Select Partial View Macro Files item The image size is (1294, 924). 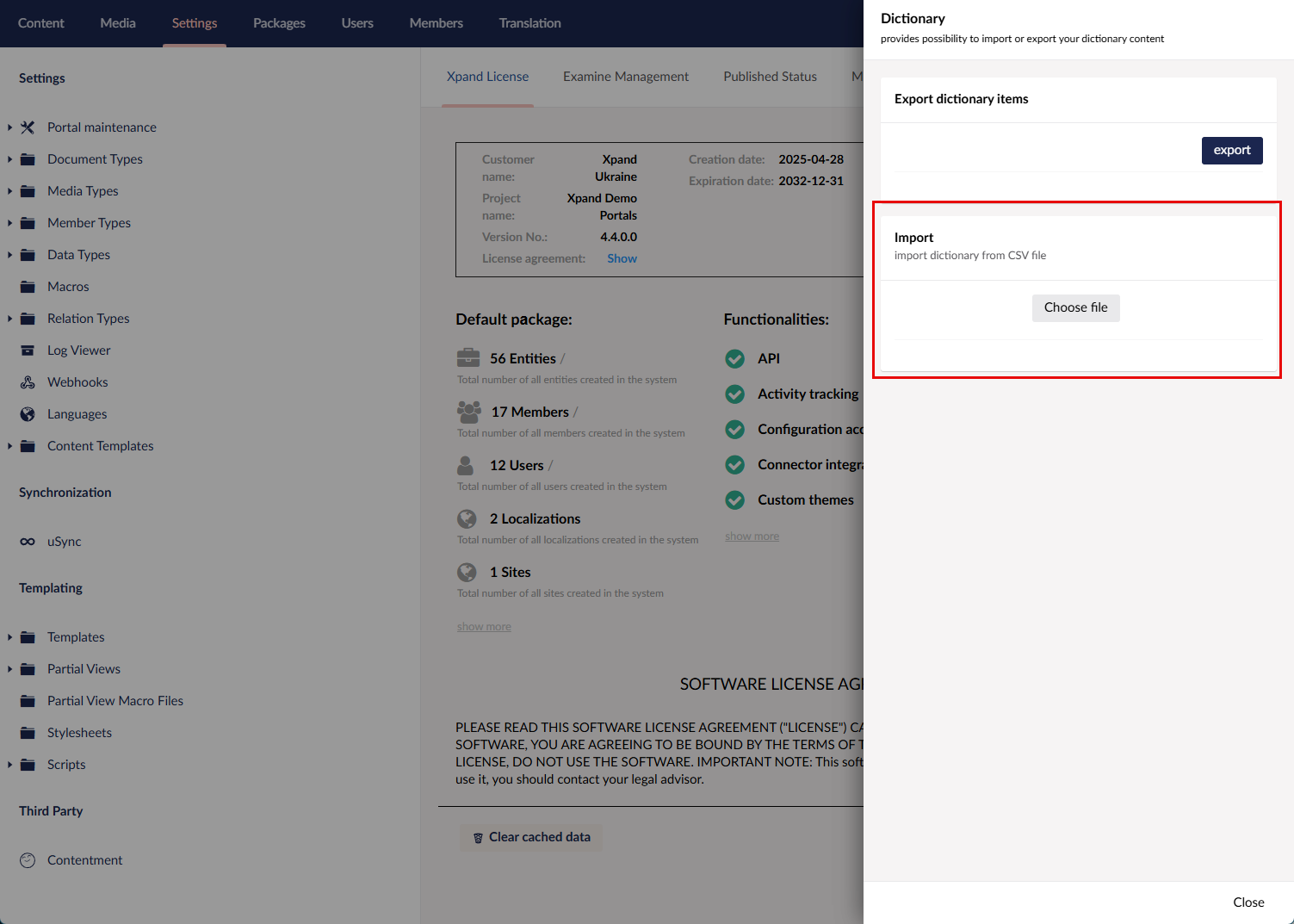pyautogui.click(x=115, y=701)
